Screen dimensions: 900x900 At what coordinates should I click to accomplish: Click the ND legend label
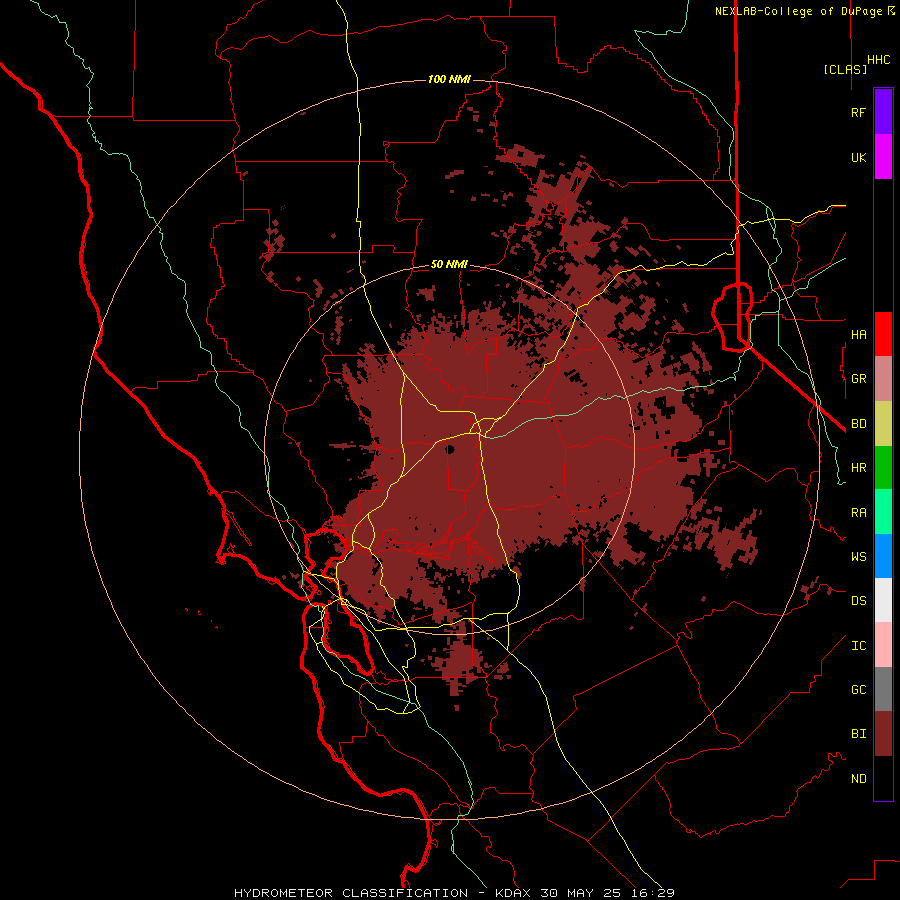(859, 778)
